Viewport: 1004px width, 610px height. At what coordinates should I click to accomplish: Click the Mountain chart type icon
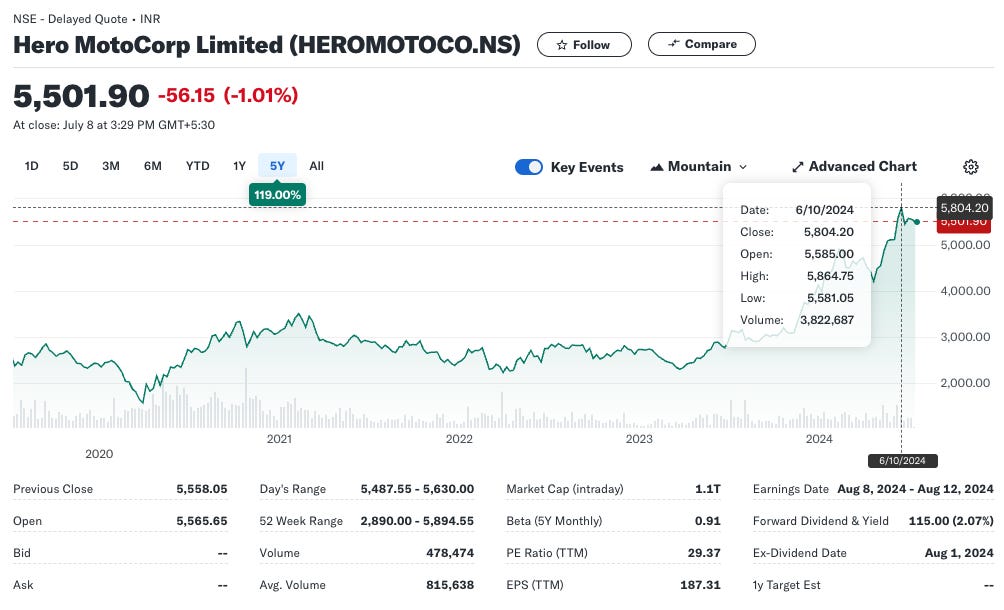coord(656,167)
